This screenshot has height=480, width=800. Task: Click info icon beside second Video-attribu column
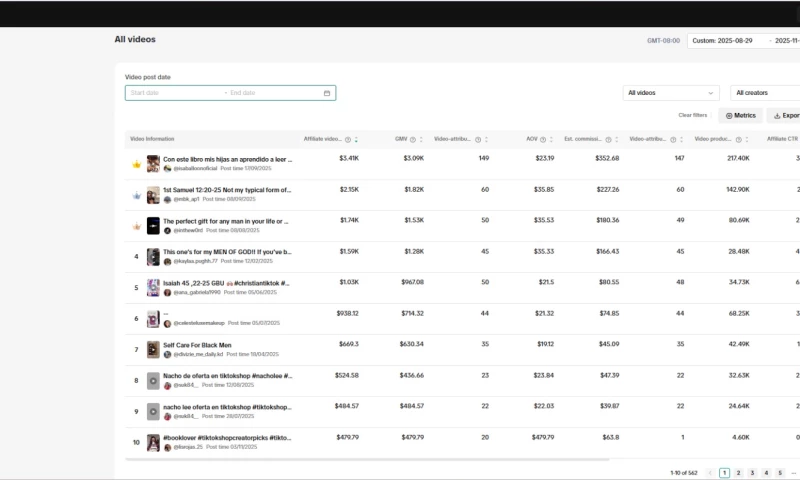click(673, 140)
